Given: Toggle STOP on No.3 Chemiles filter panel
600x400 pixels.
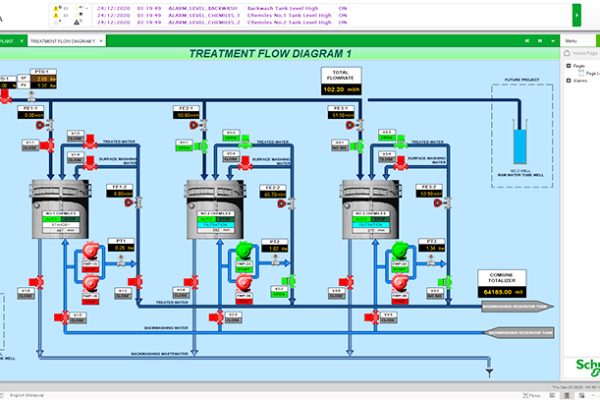Looking at the screenshot, I should click(x=380, y=219).
